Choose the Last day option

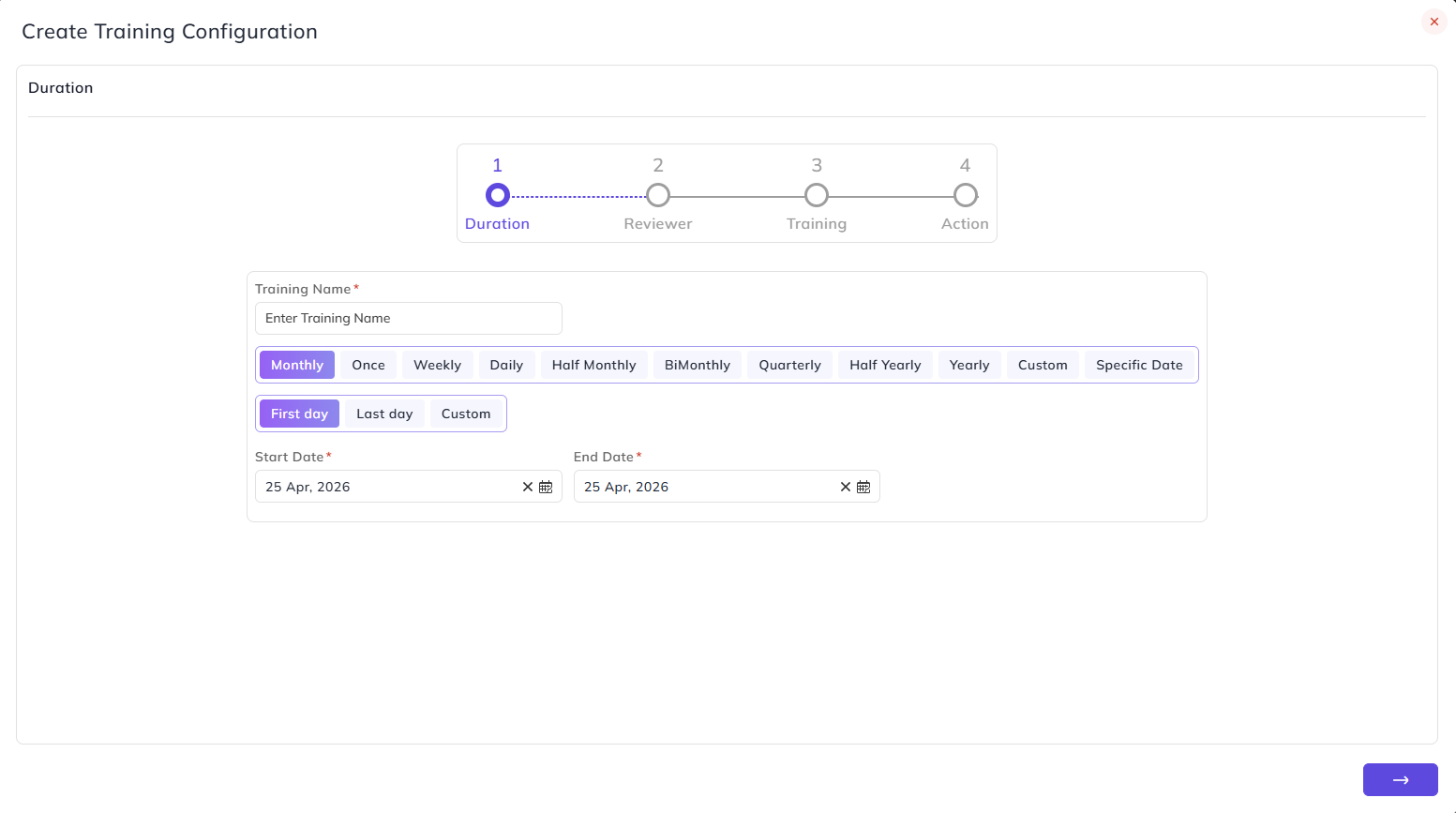click(x=384, y=414)
